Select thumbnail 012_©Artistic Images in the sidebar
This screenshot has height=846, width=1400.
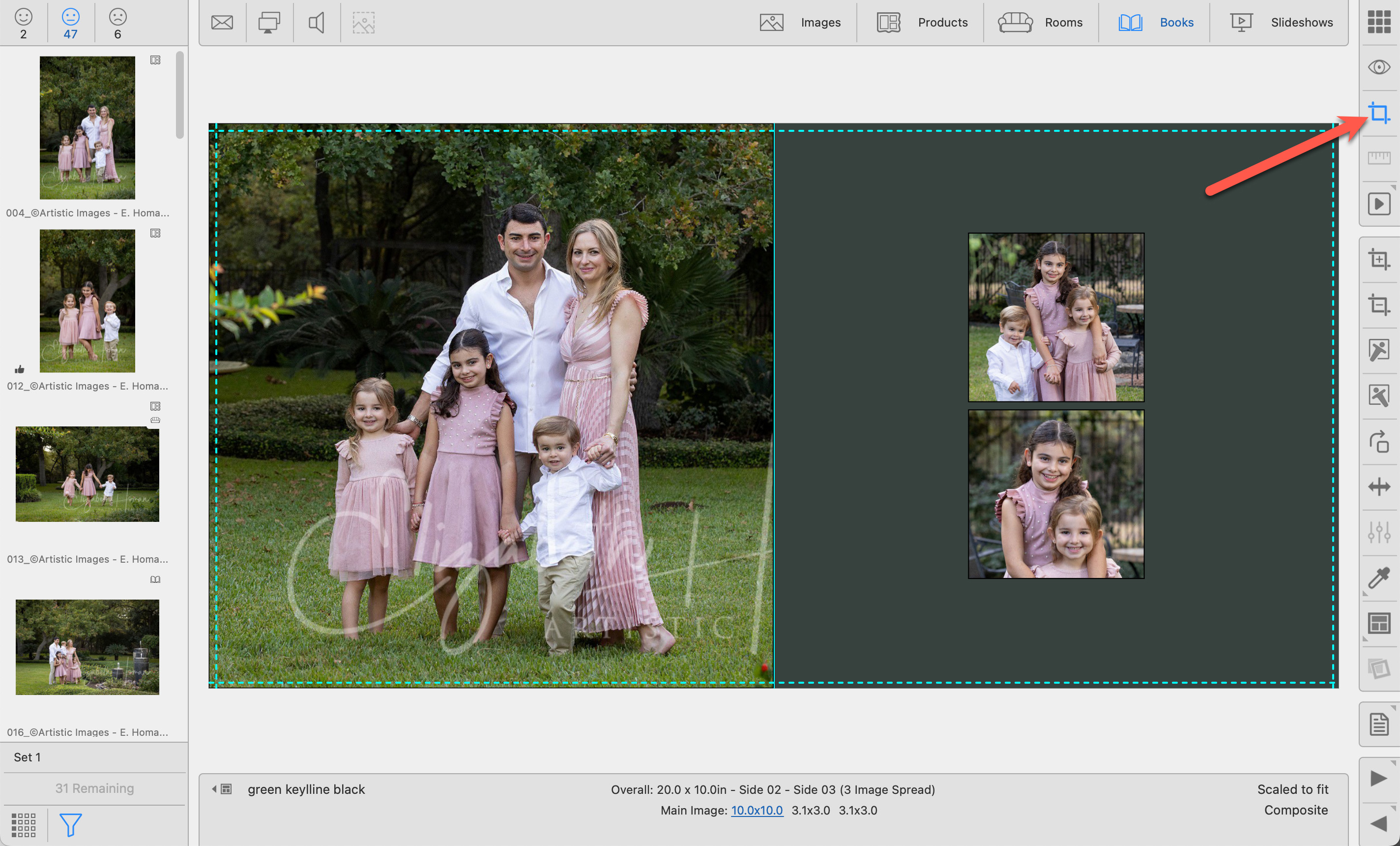[x=87, y=301]
